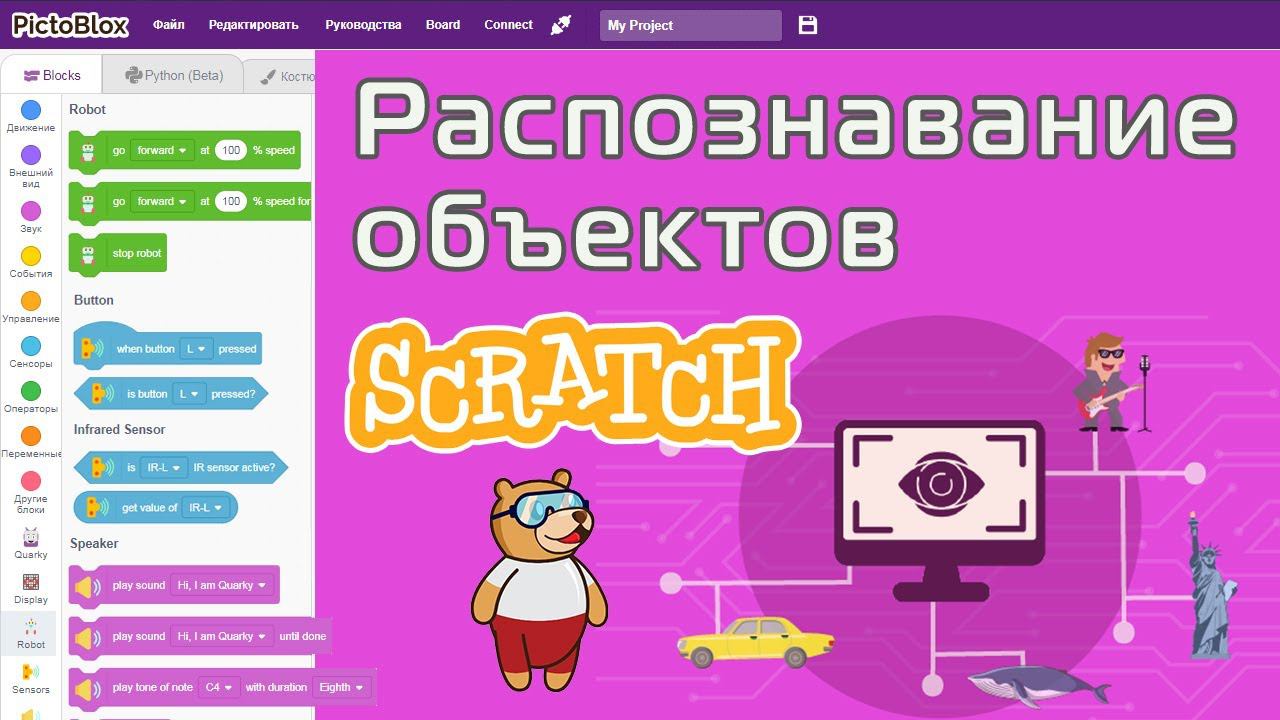Expand IR-L dropdown in 'IR sensor active?' block
The height and width of the screenshot is (720, 1280).
click(x=164, y=467)
